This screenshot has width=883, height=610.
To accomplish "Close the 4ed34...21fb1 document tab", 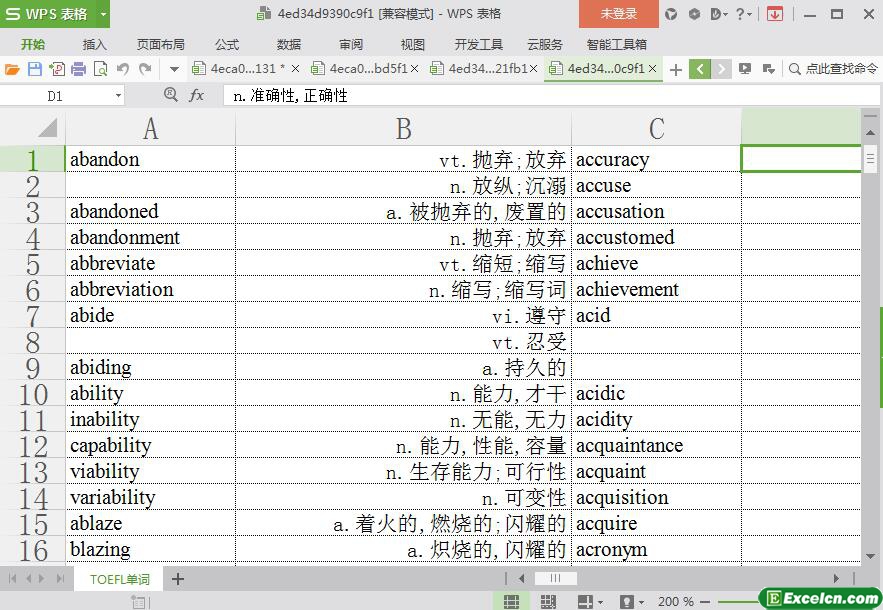I will (x=533, y=69).
